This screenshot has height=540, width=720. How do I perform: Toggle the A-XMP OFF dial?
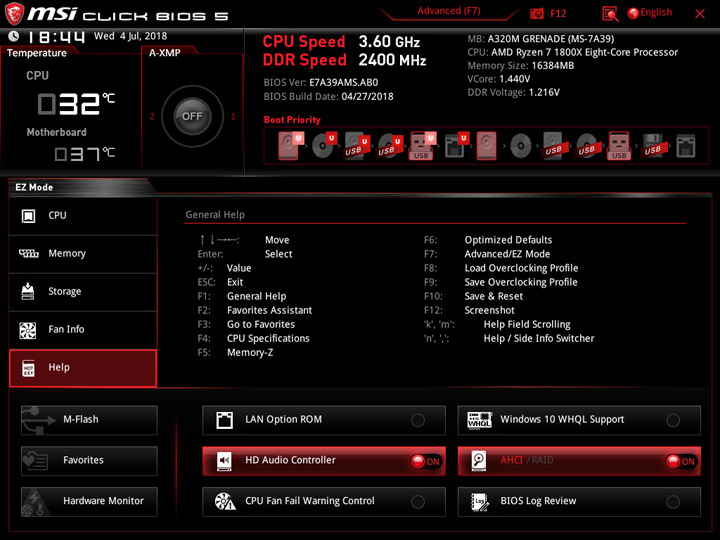coord(192,116)
